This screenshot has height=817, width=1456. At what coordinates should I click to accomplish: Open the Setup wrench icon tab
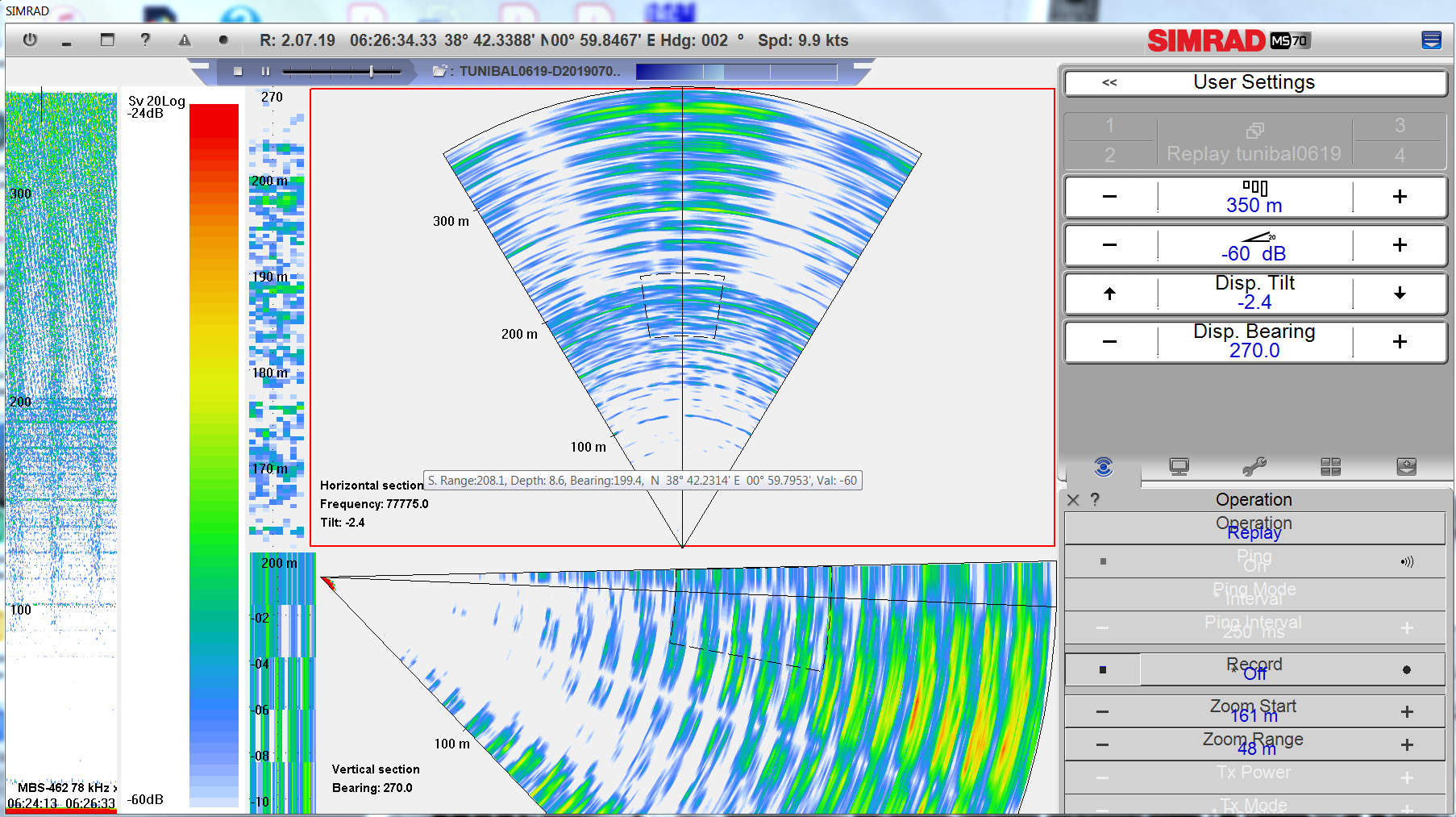click(1254, 467)
